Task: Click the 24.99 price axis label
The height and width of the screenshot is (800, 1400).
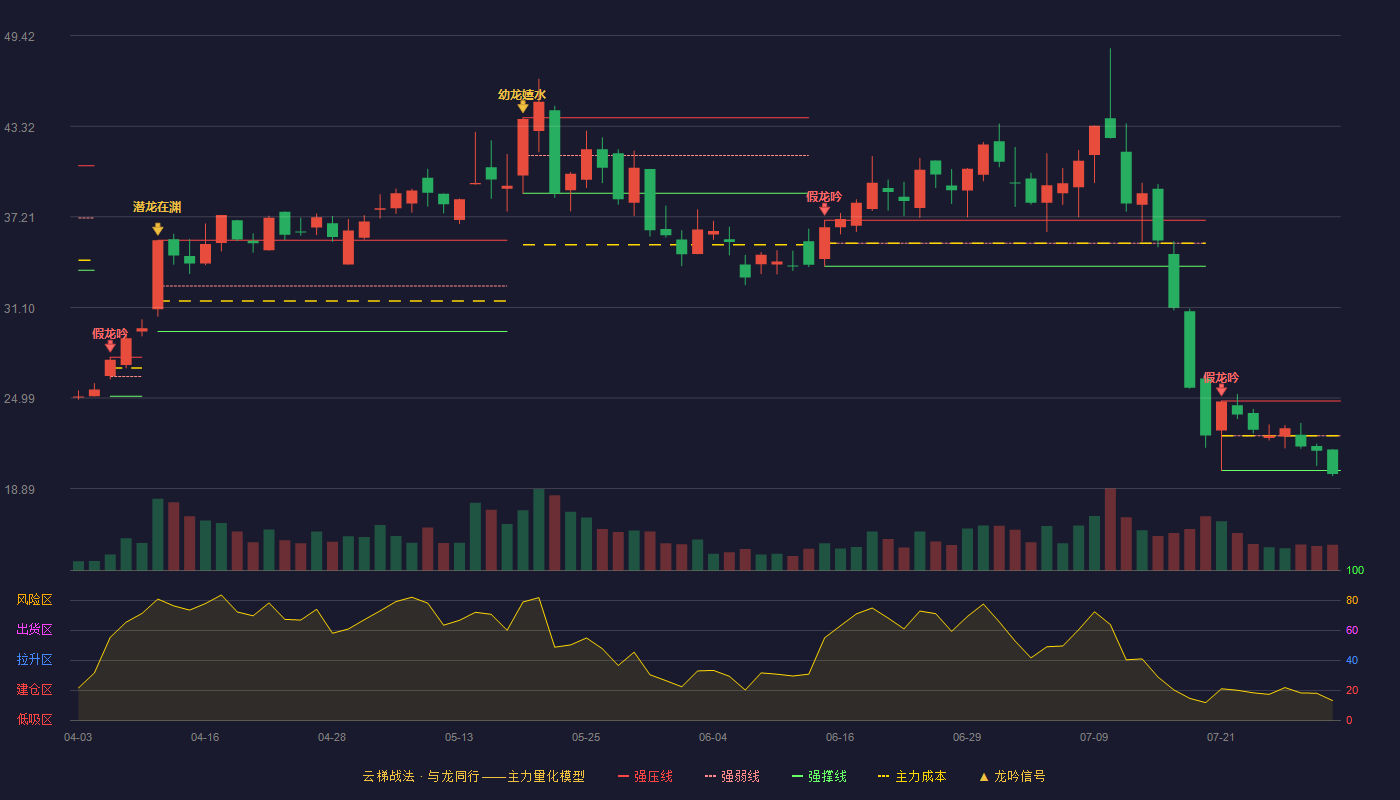Action: coord(19,399)
